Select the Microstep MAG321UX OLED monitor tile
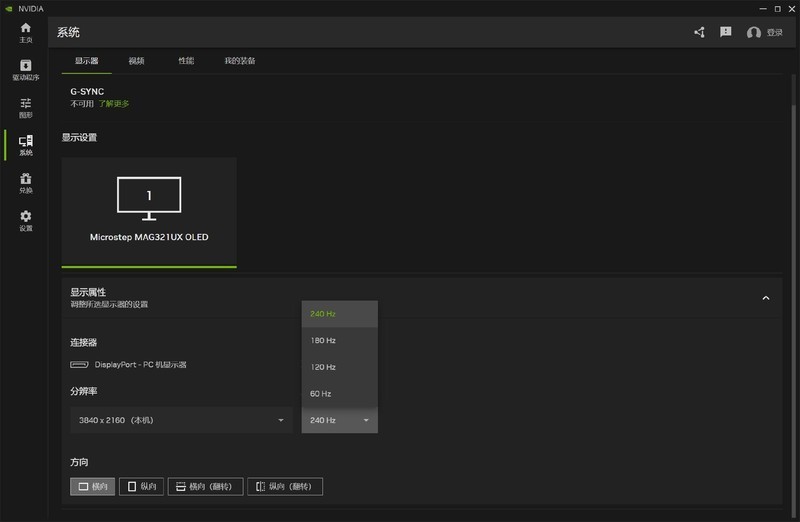800x522 pixels. (149, 211)
